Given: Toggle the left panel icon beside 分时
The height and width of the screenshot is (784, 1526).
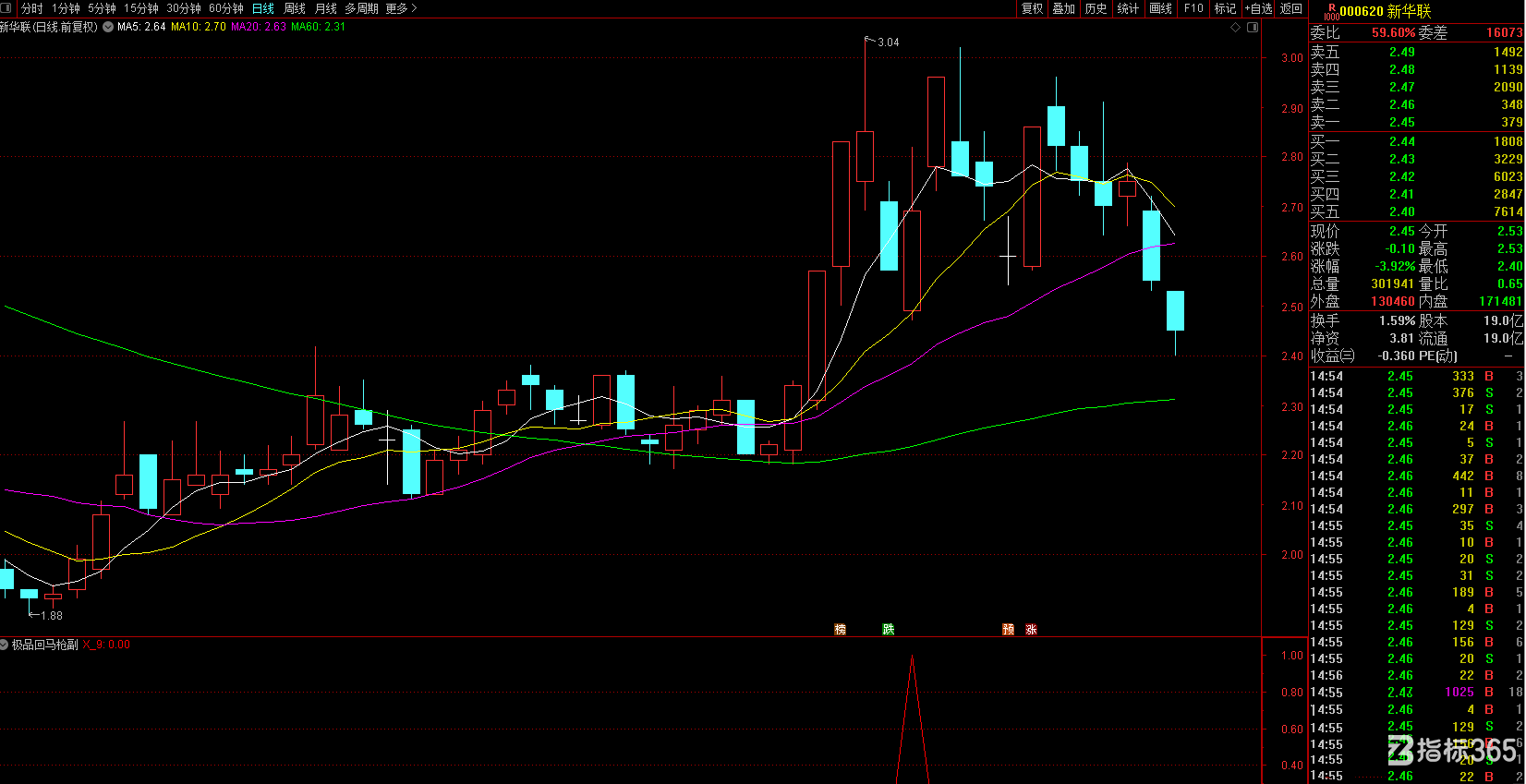Looking at the screenshot, I should click(6, 8).
